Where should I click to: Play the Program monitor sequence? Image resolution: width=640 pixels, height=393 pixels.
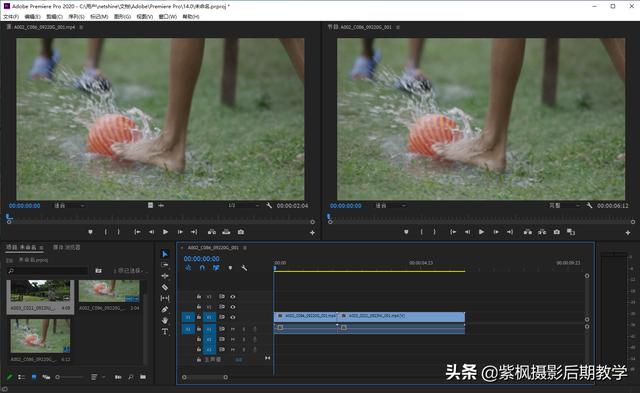(x=482, y=232)
